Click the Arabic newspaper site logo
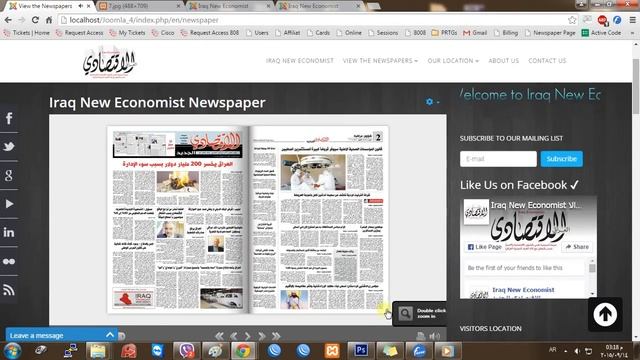The image size is (640, 360). pyautogui.click(x=109, y=61)
